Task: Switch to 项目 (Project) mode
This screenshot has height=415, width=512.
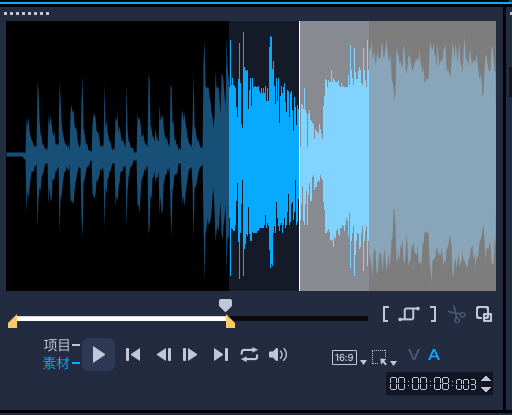Action: 57,345
